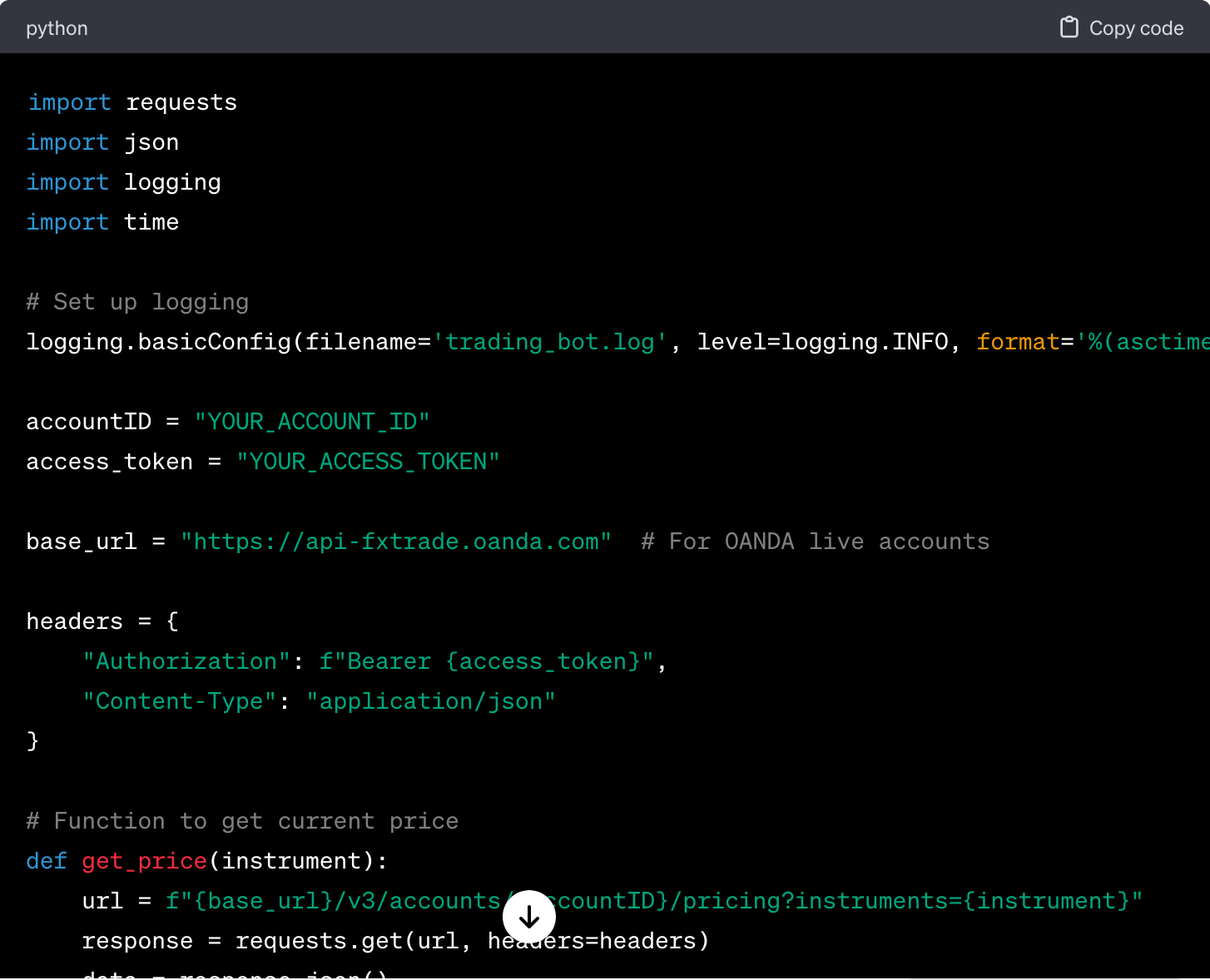Click the Copy code button
The height and width of the screenshot is (980, 1210).
click(1121, 27)
